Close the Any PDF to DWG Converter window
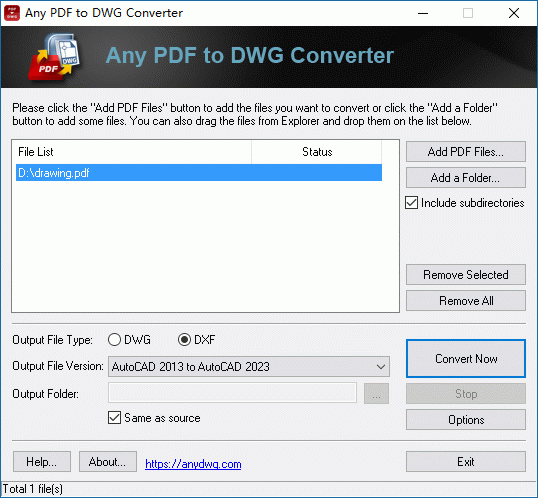Viewport: 538px width, 498px height. click(x=514, y=13)
